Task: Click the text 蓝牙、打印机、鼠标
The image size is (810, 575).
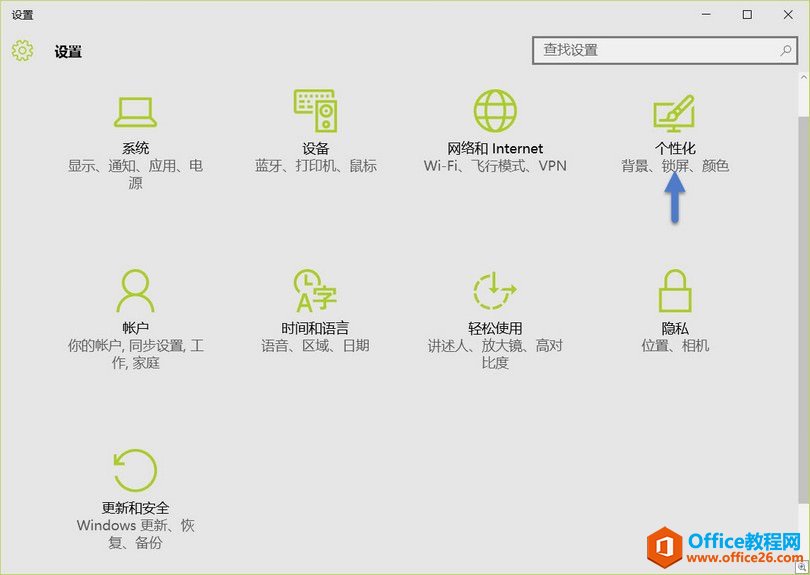Action: pos(316,166)
